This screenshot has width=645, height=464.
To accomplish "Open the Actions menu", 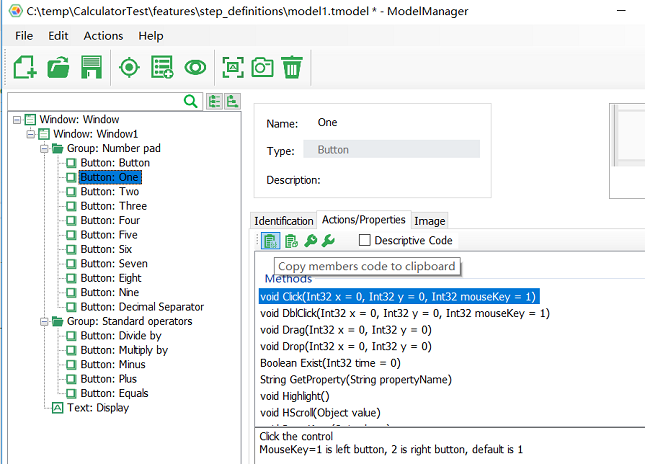I will point(103,36).
